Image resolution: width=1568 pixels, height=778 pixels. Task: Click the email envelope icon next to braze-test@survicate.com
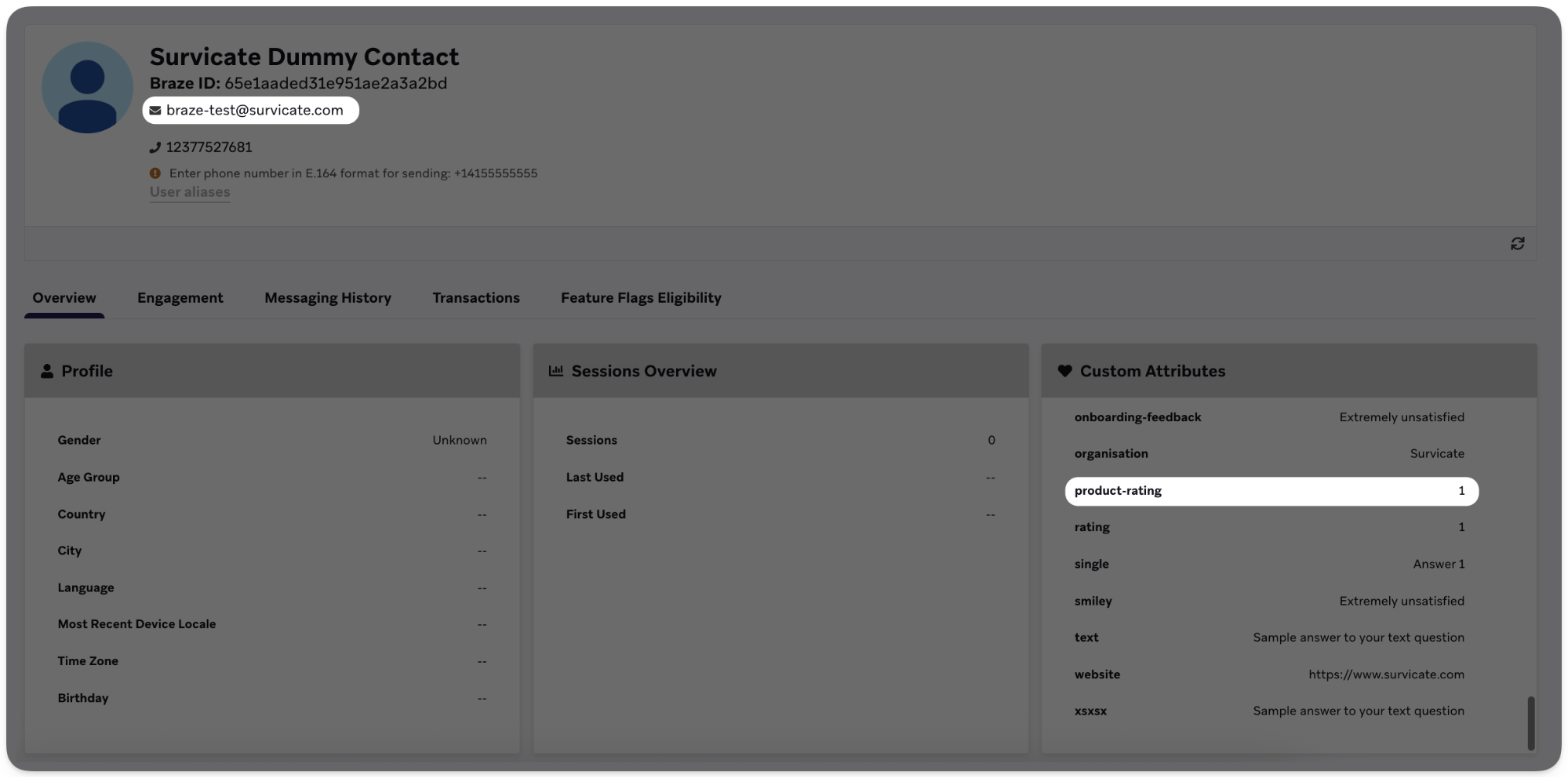click(x=155, y=110)
